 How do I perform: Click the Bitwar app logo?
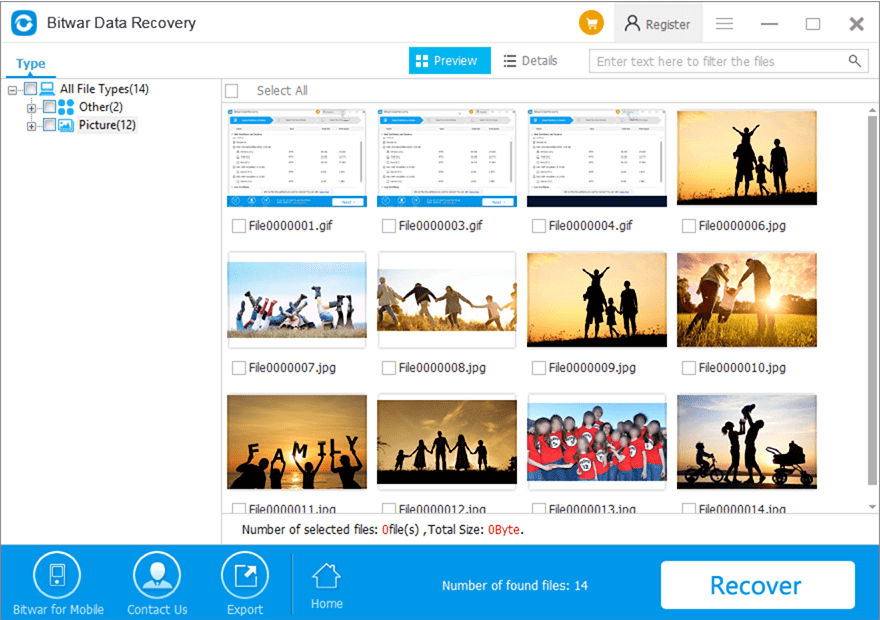click(x=24, y=23)
